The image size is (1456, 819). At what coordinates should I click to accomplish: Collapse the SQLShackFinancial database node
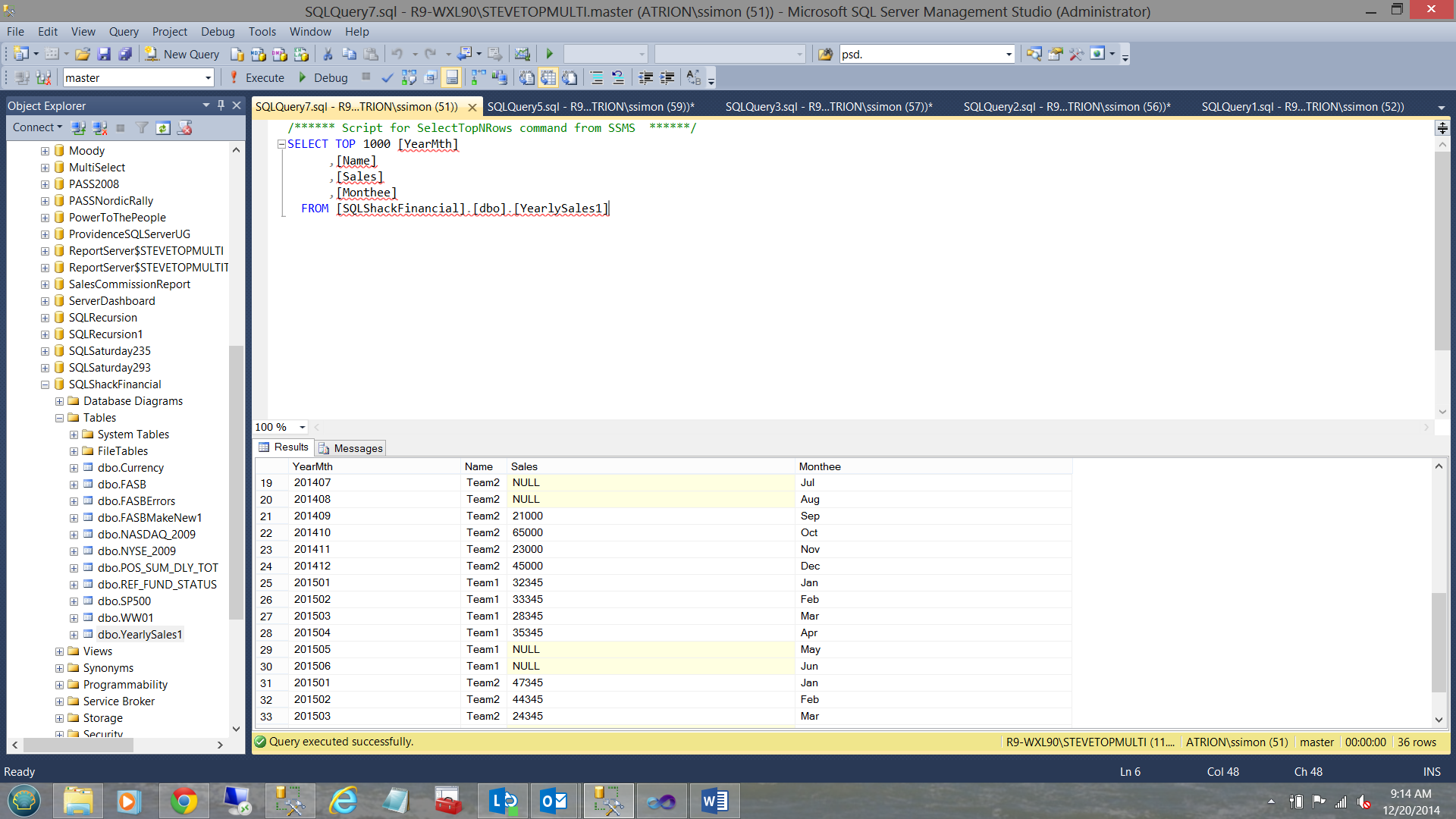45,384
